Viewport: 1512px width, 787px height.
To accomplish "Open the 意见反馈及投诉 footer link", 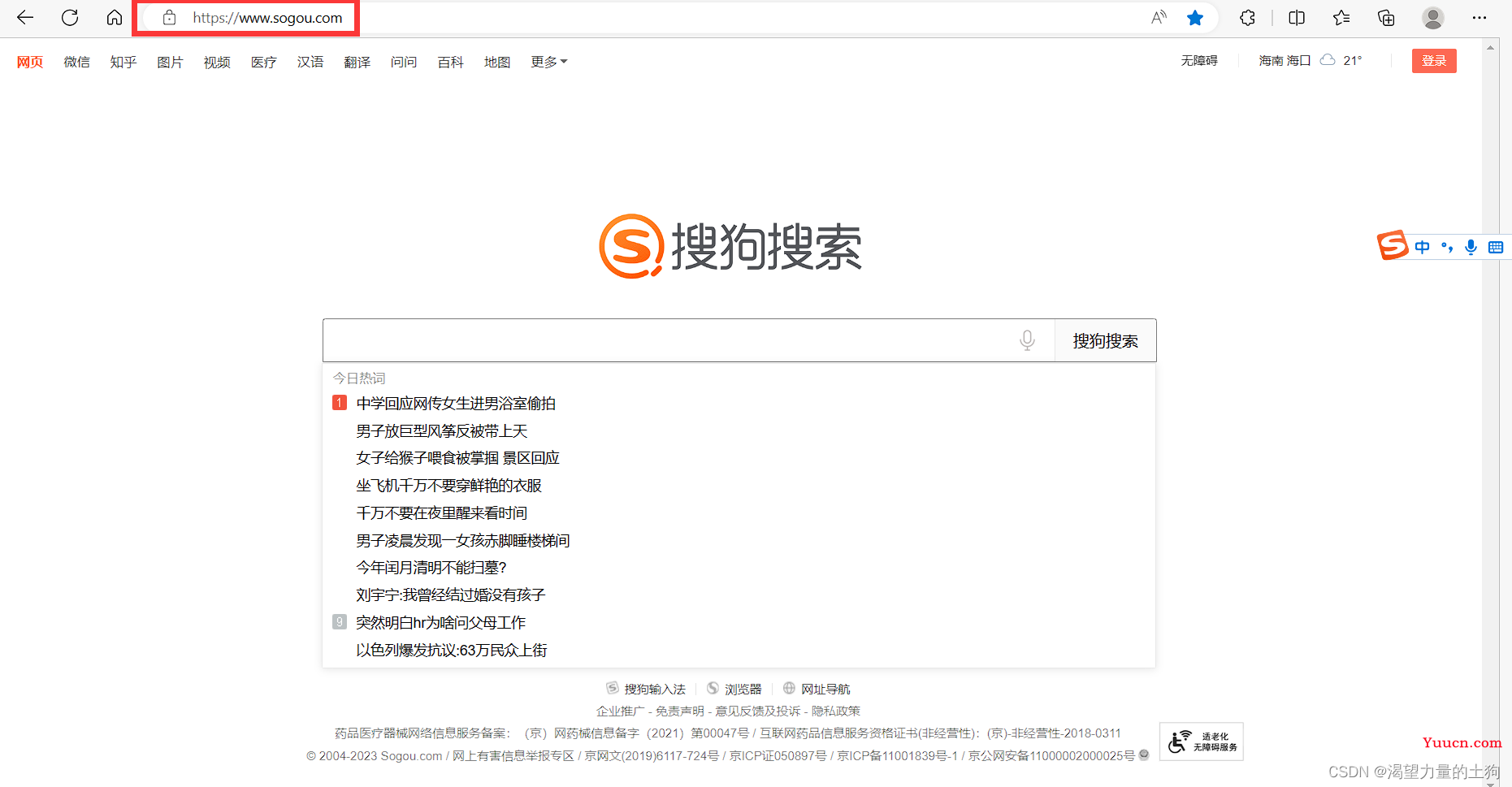I will click(x=757, y=711).
